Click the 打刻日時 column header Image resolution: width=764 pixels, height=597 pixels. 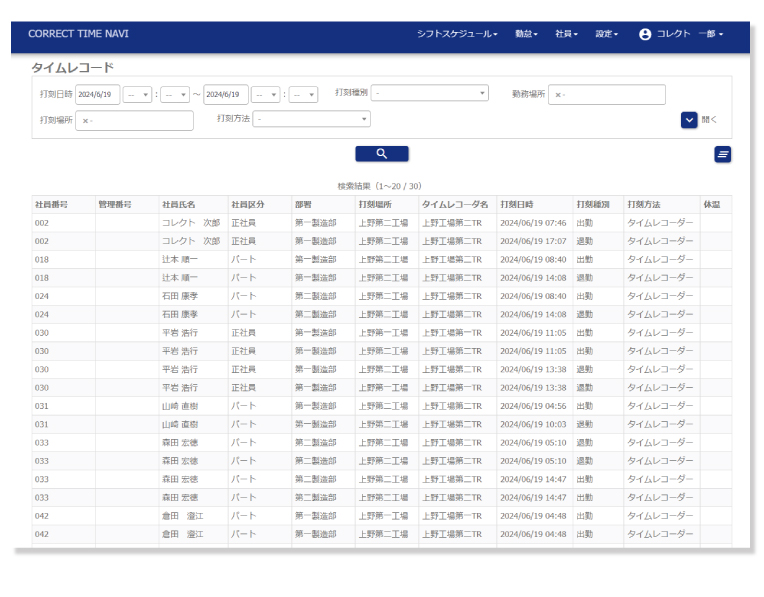point(517,204)
